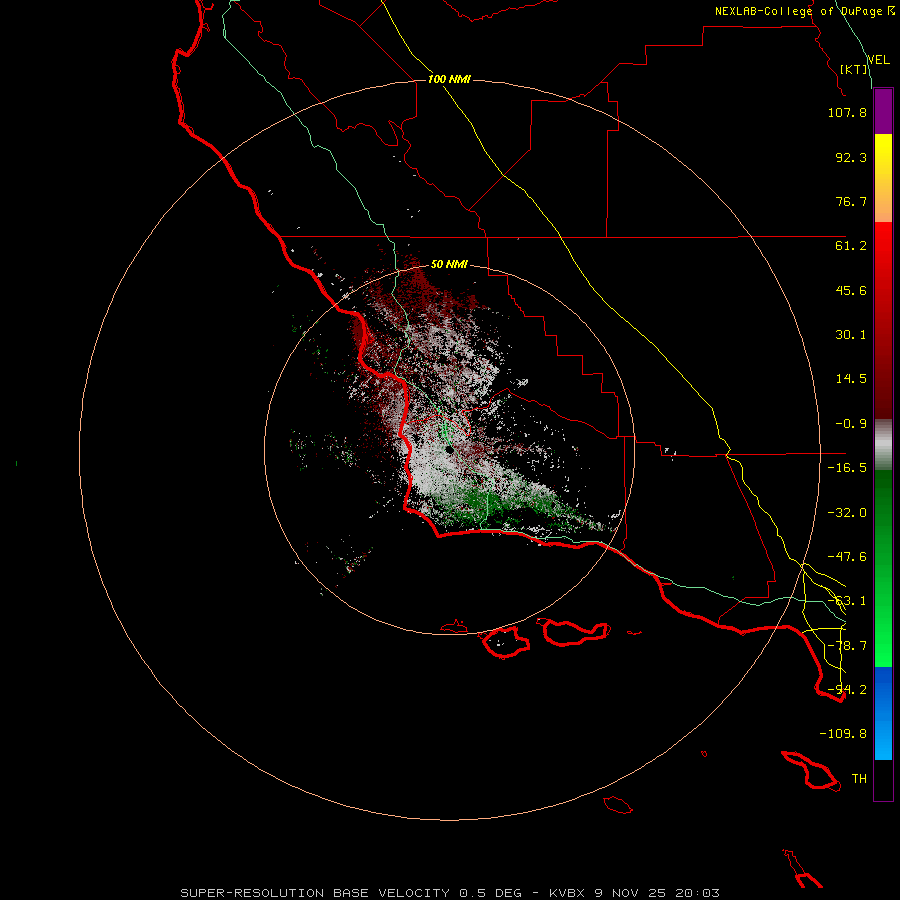Click the green segment of the color bar
This screenshot has width=900, height=900.
click(883, 568)
